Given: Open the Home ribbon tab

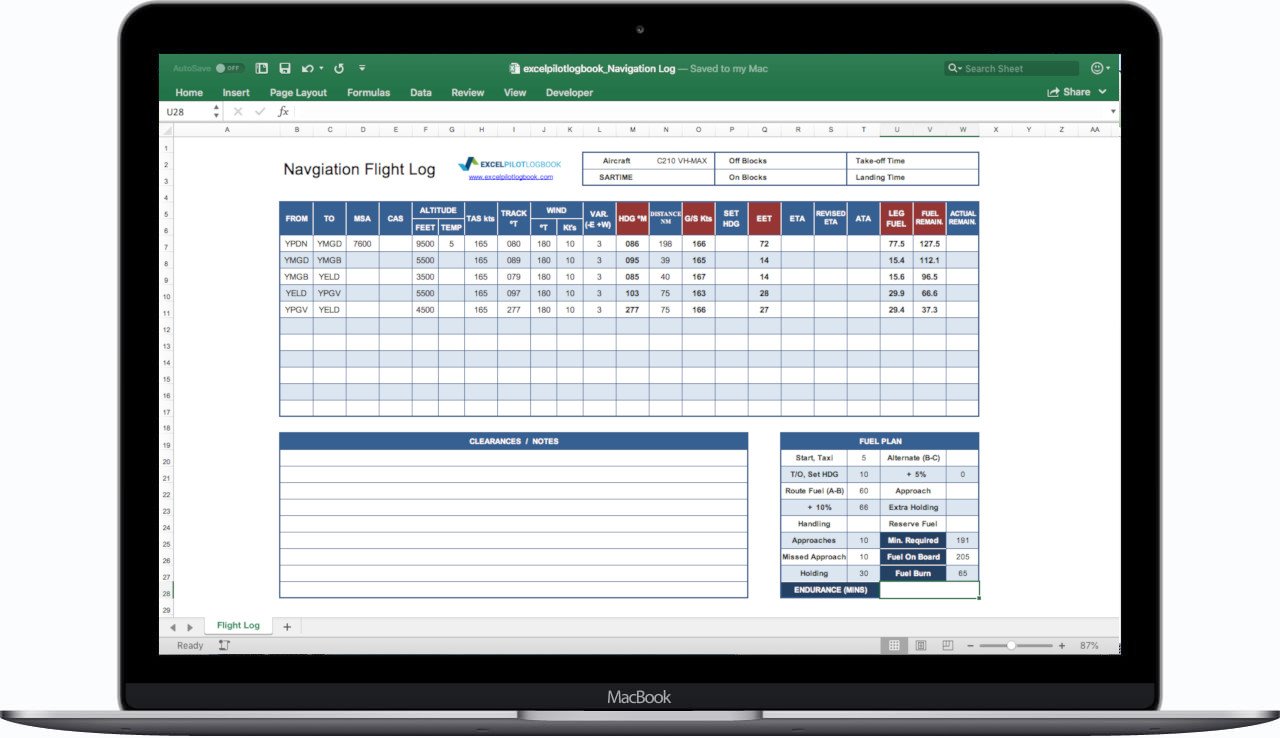Looking at the screenshot, I should [189, 92].
